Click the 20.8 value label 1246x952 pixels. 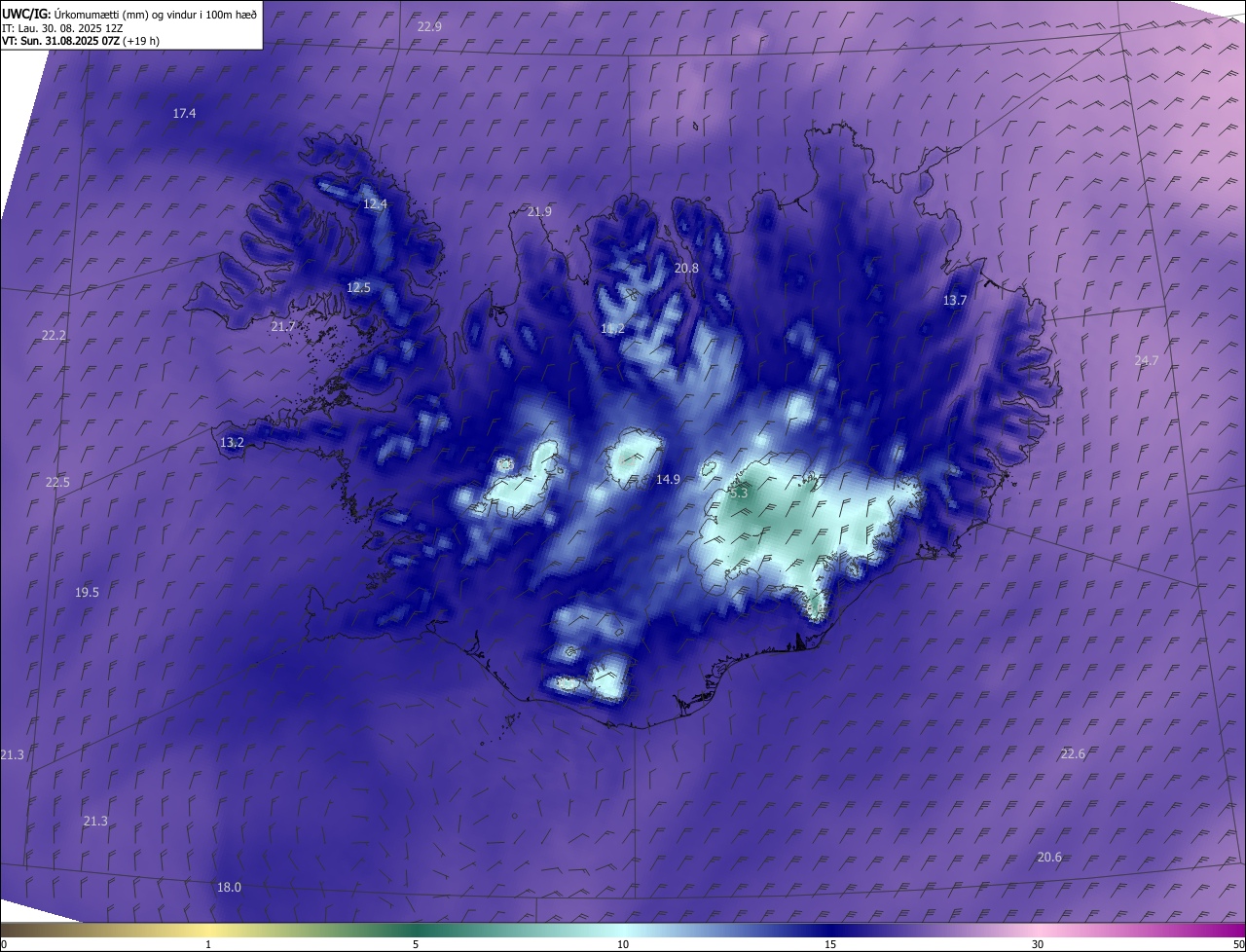tap(686, 268)
